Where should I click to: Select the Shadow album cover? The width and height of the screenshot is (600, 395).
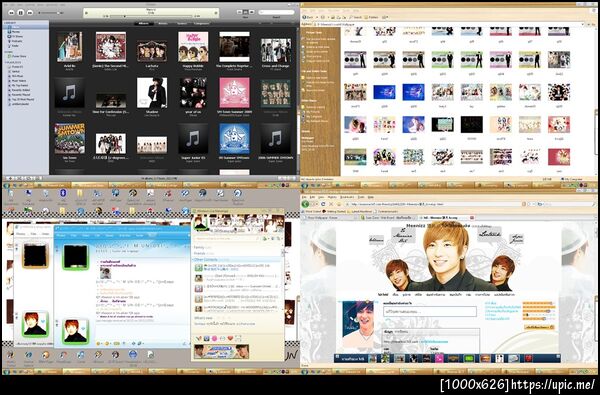(152, 93)
